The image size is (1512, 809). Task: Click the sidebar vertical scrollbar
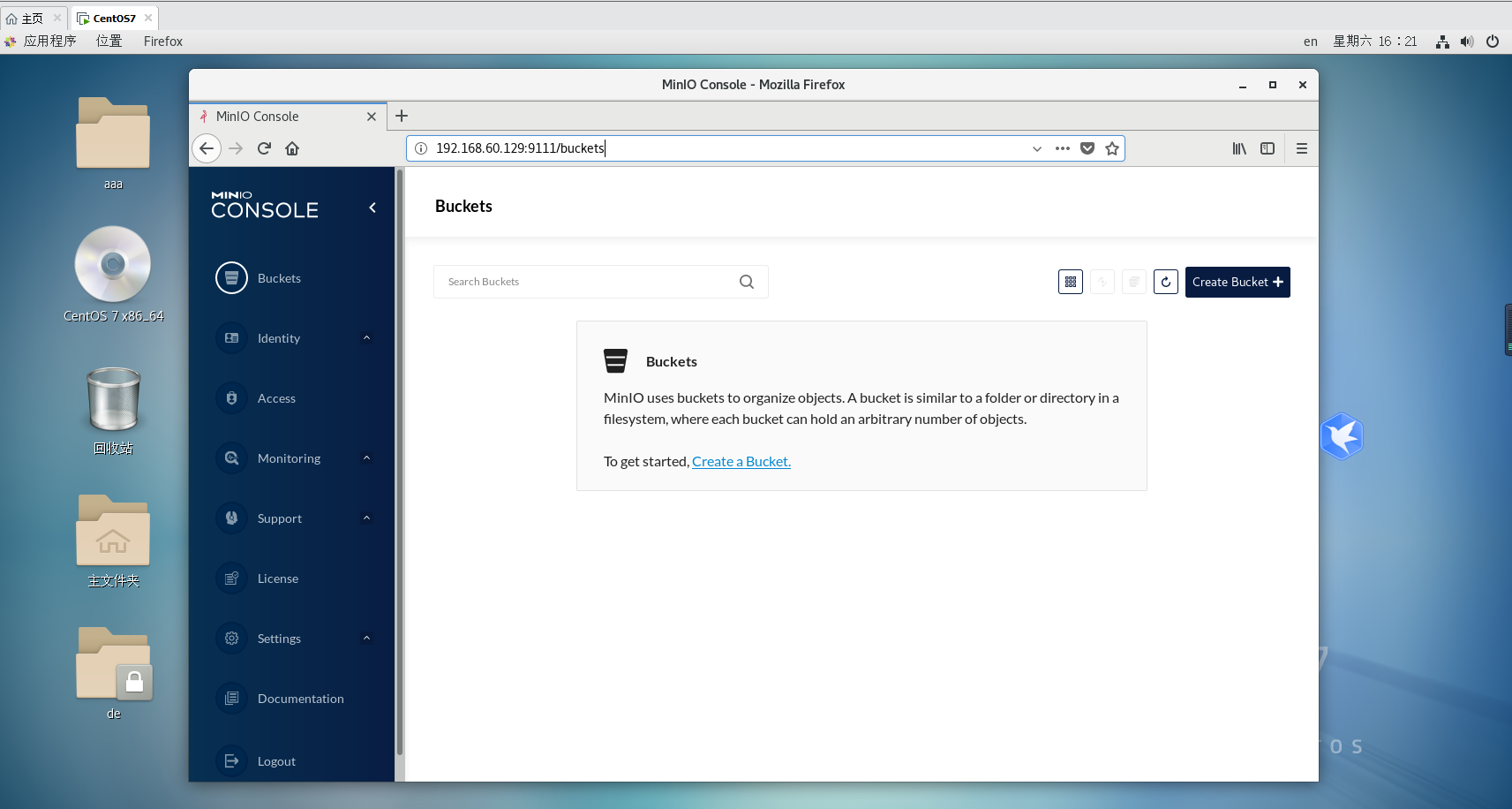pos(400,462)
